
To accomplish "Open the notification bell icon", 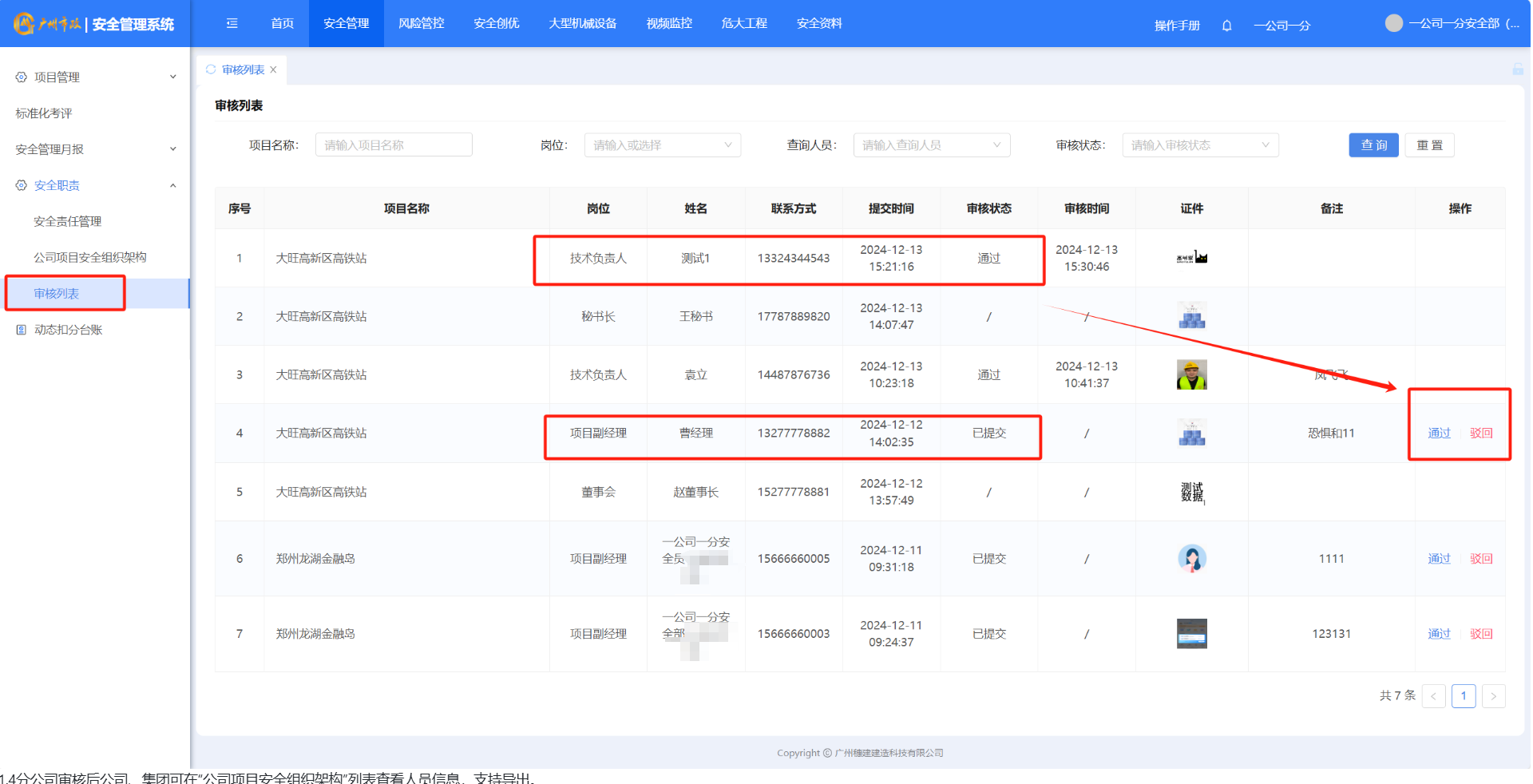I will [1226, 26].
